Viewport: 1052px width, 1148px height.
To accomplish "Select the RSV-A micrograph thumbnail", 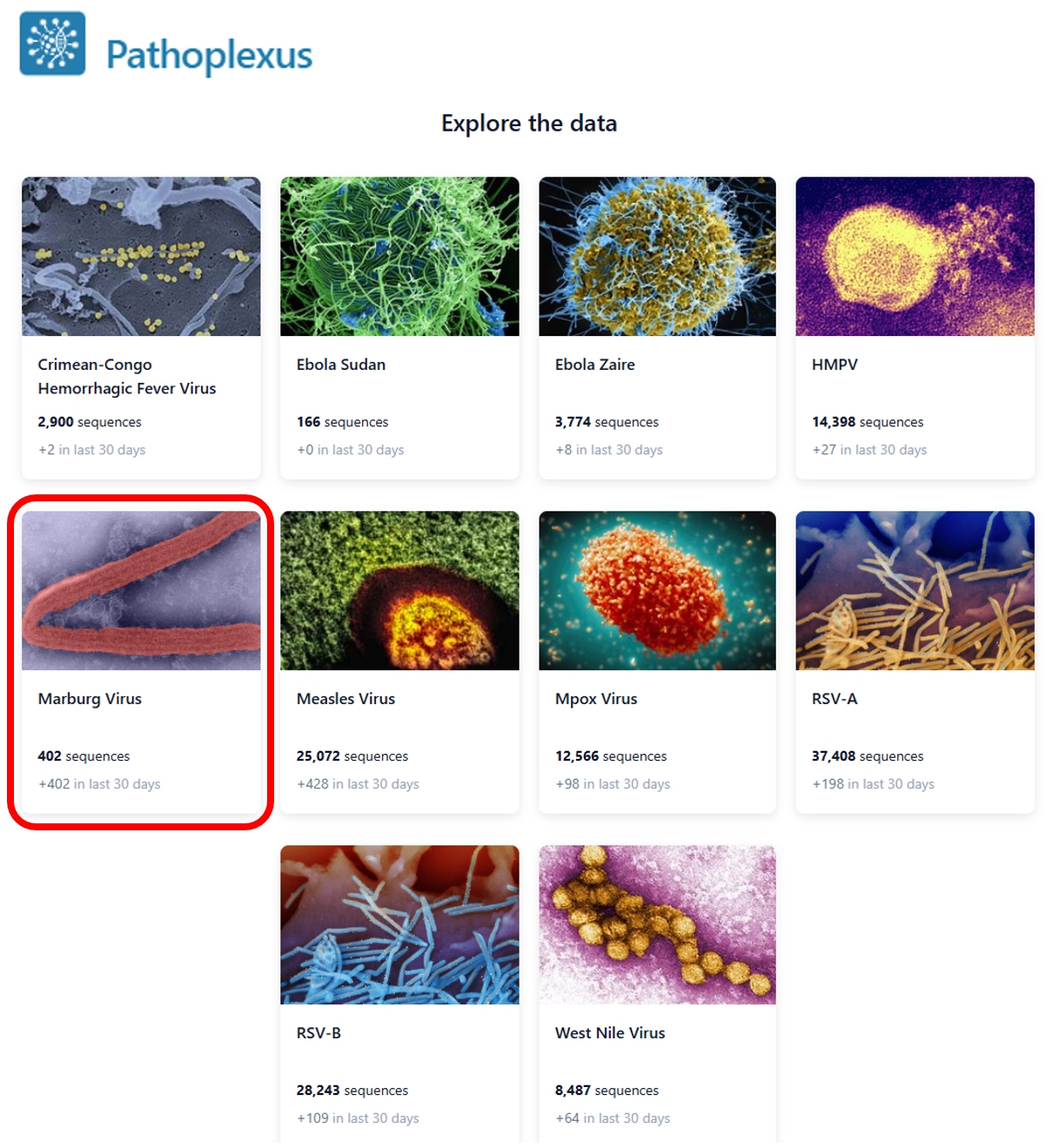I will pyautogui.click(x=915, y=591).
